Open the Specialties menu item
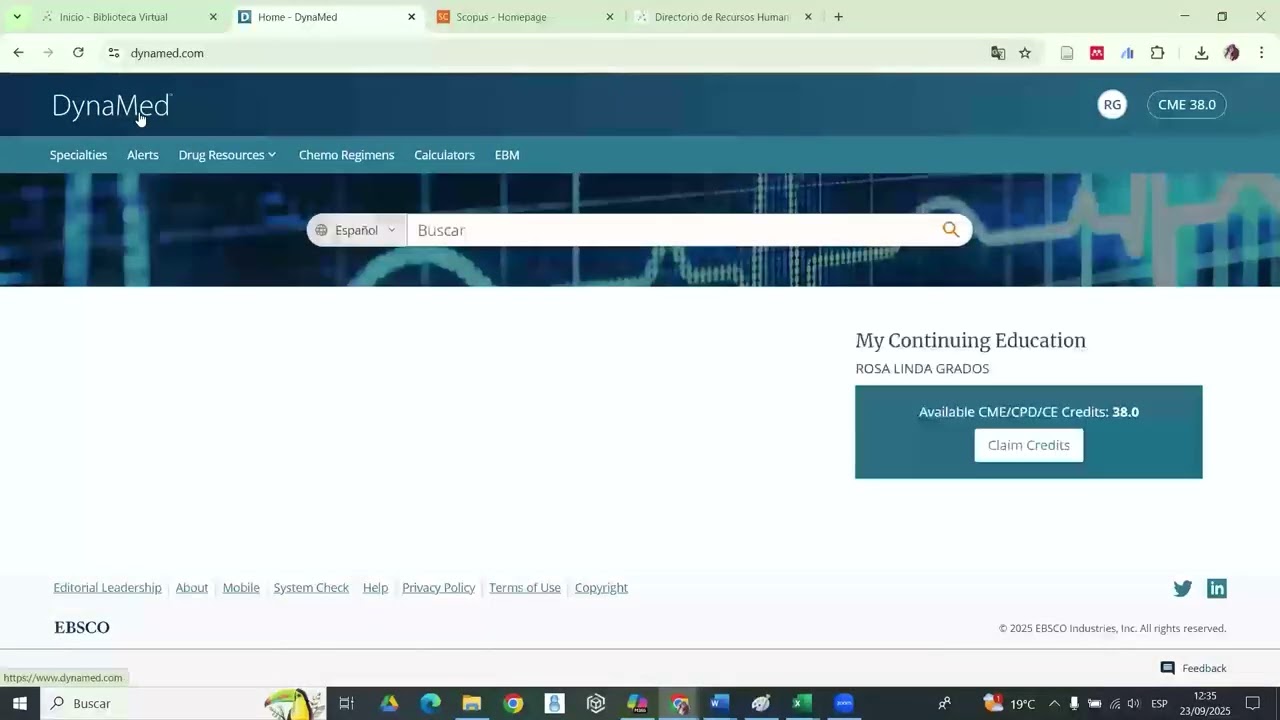 78,155
